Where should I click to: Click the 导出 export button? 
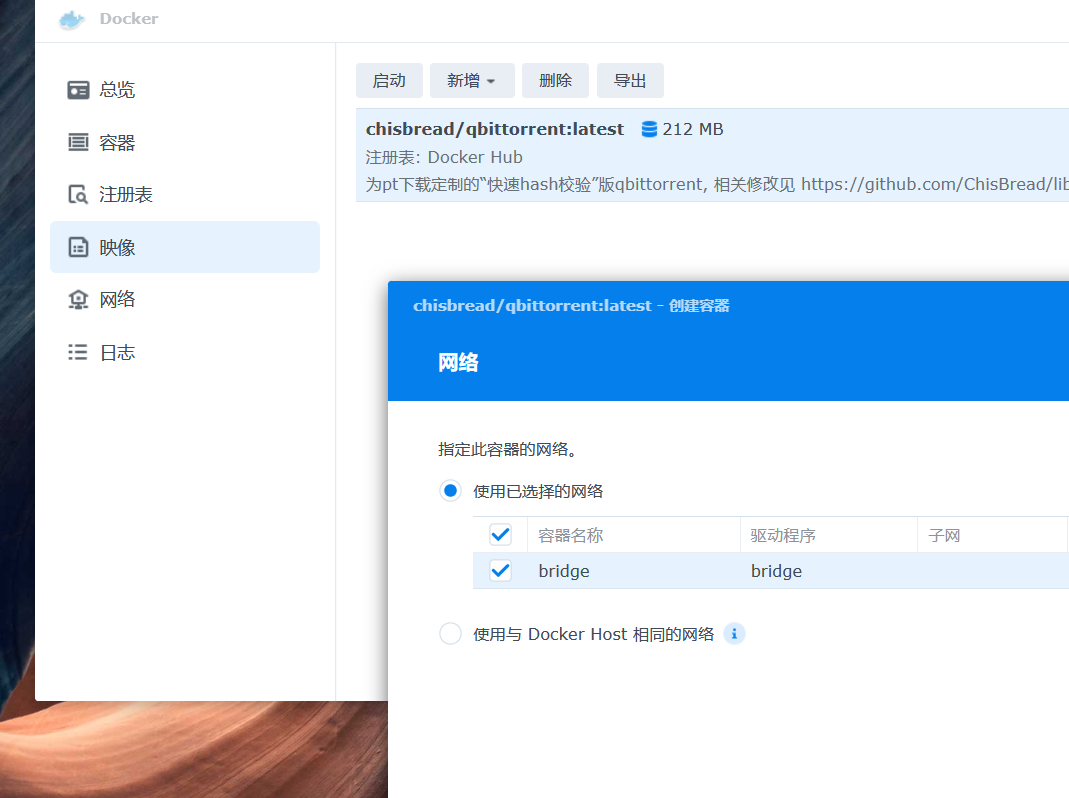[630, 80]
